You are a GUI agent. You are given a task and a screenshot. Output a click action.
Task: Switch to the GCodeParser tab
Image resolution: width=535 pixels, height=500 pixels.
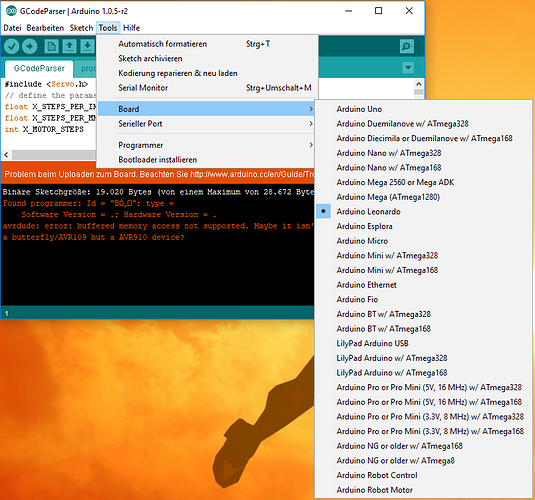coord(39,69)
